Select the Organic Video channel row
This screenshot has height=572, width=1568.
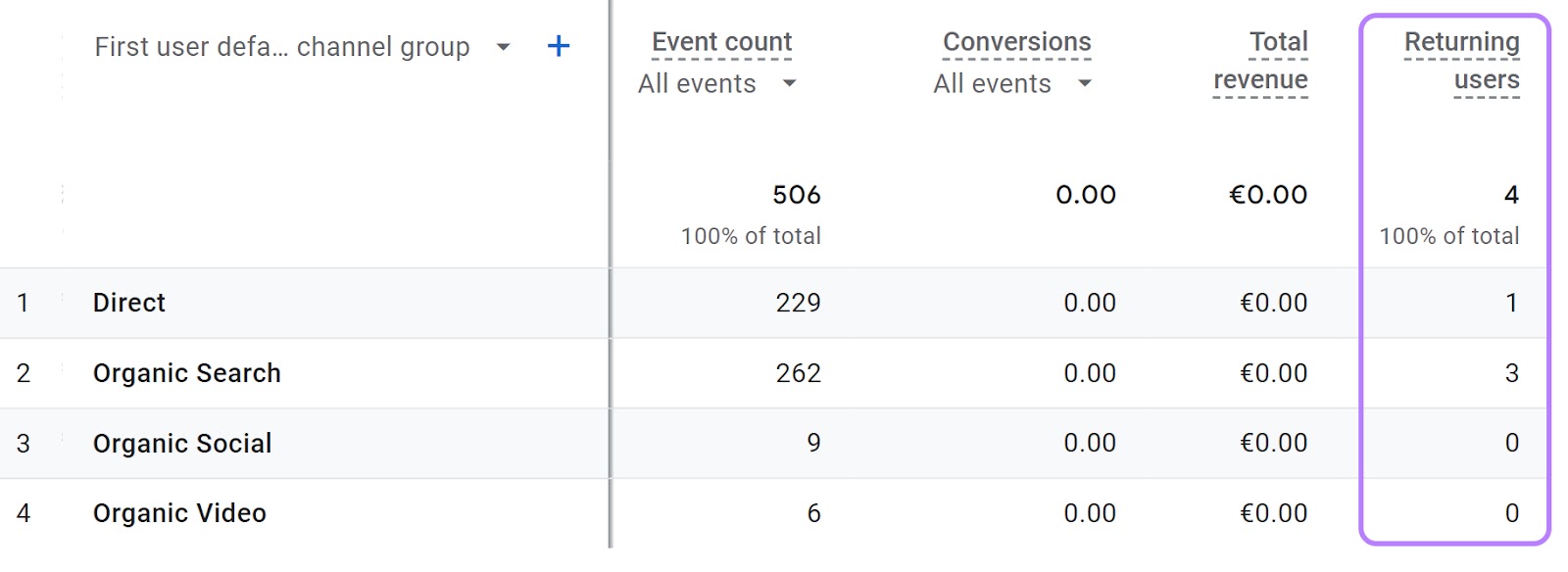(177, 512)
